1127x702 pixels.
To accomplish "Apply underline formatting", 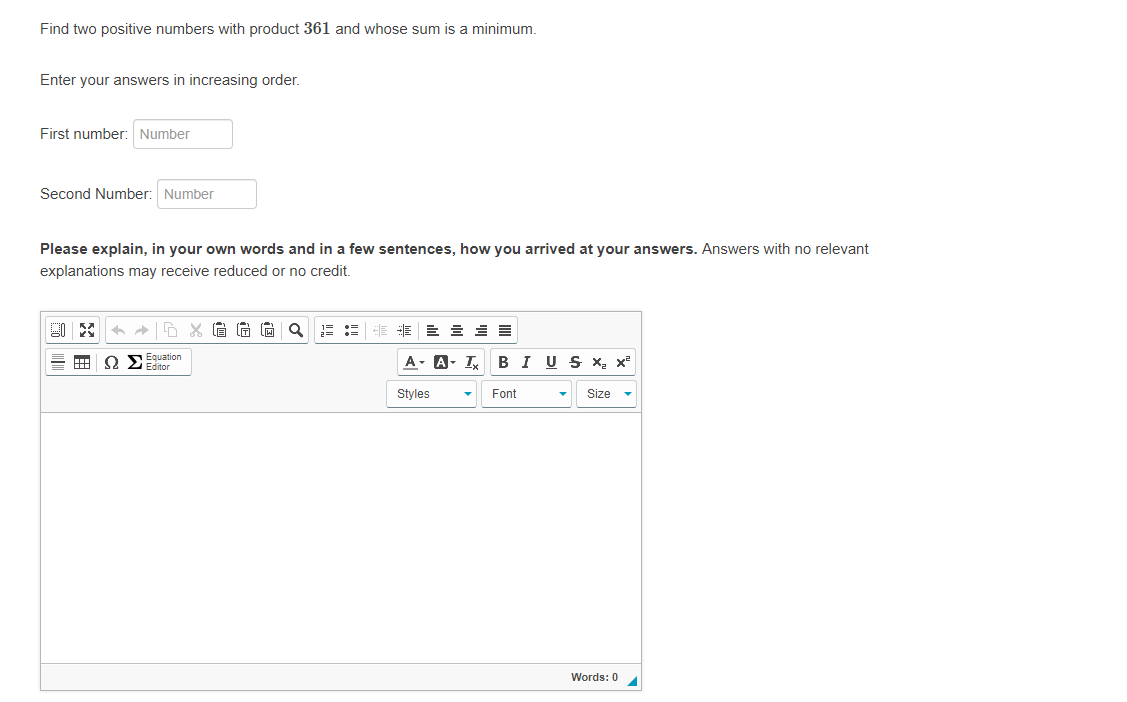I will [x=551, y=362].
